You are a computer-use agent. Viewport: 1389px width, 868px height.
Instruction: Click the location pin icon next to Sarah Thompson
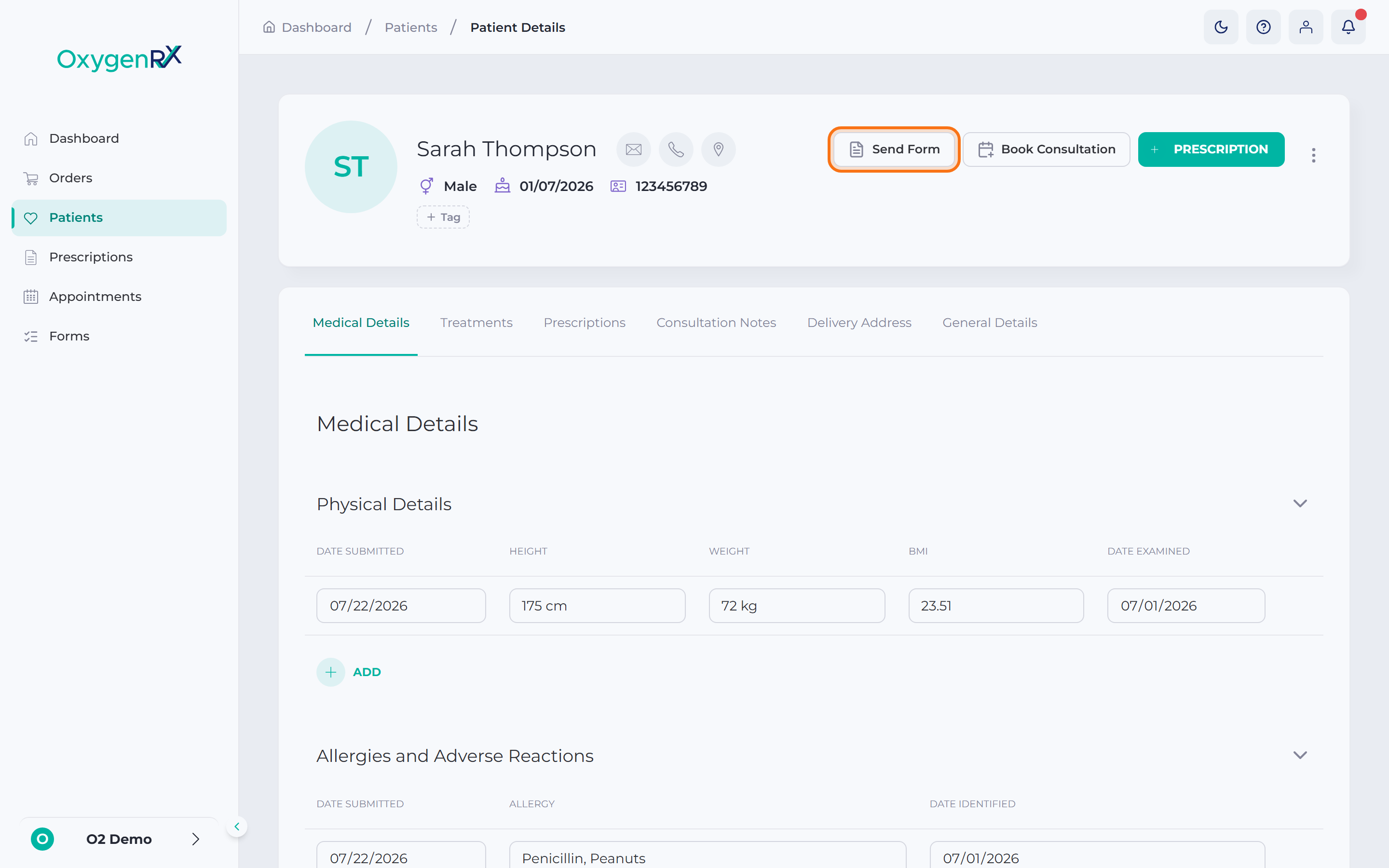pyautogui.click(x=719, y=149)
